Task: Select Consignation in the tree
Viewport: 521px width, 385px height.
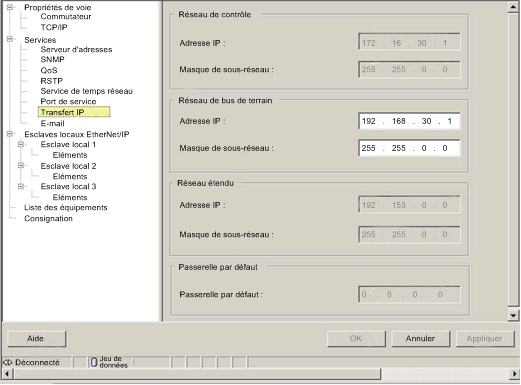Action: coord(48,219)
